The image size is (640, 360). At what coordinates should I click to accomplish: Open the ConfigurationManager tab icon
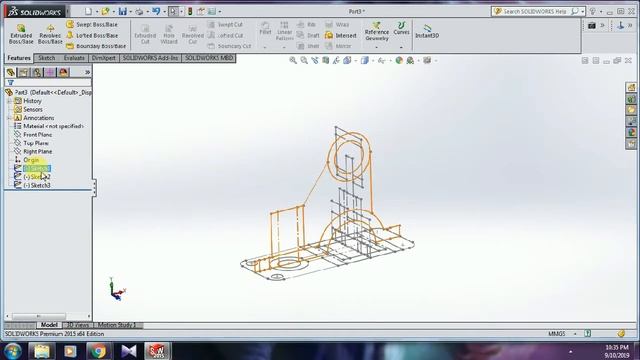pos(37,73)
